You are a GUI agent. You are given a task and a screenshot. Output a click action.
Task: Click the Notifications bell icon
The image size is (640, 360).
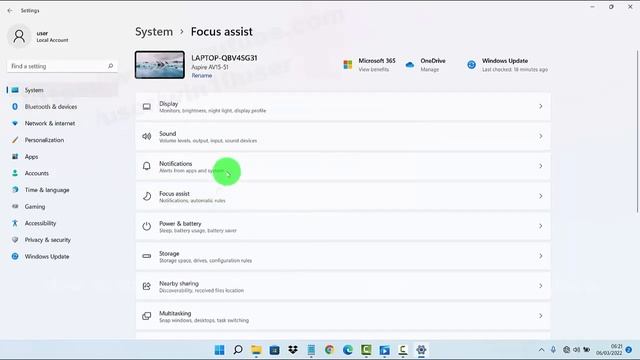click(x=147, y=166)
